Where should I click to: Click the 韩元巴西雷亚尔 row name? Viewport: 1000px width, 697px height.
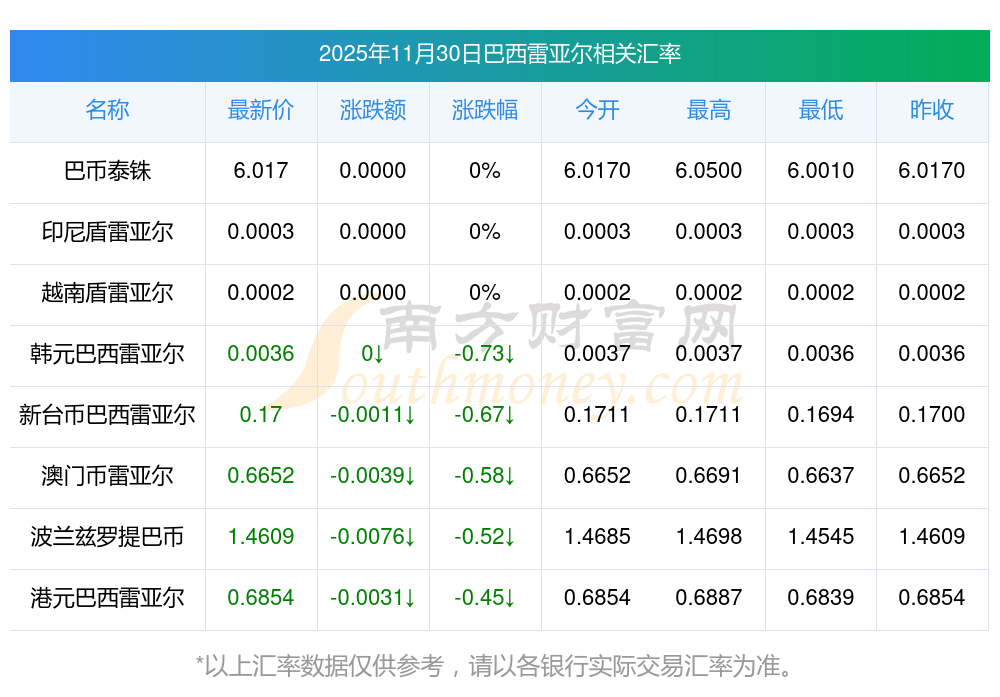[107, 354]
